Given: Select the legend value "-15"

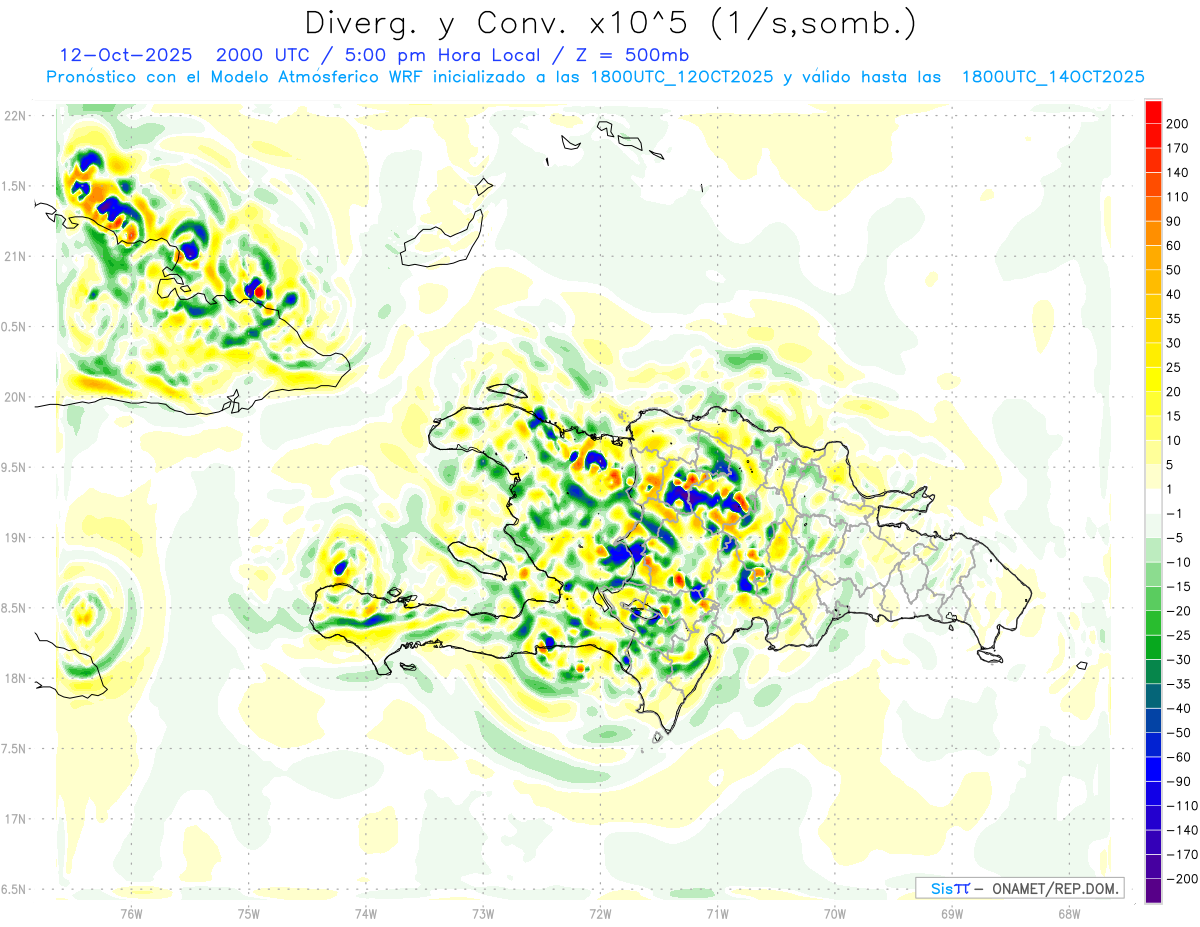Looking at the screenshot, I should click(1179, 586).
